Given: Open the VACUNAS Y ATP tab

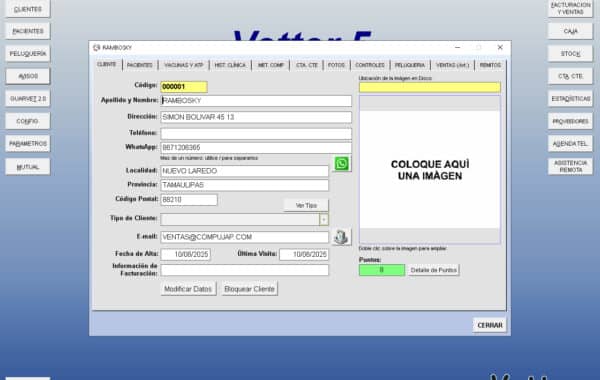Looking at the screenshot, I should pyautogui.click(x=184, y=65).
